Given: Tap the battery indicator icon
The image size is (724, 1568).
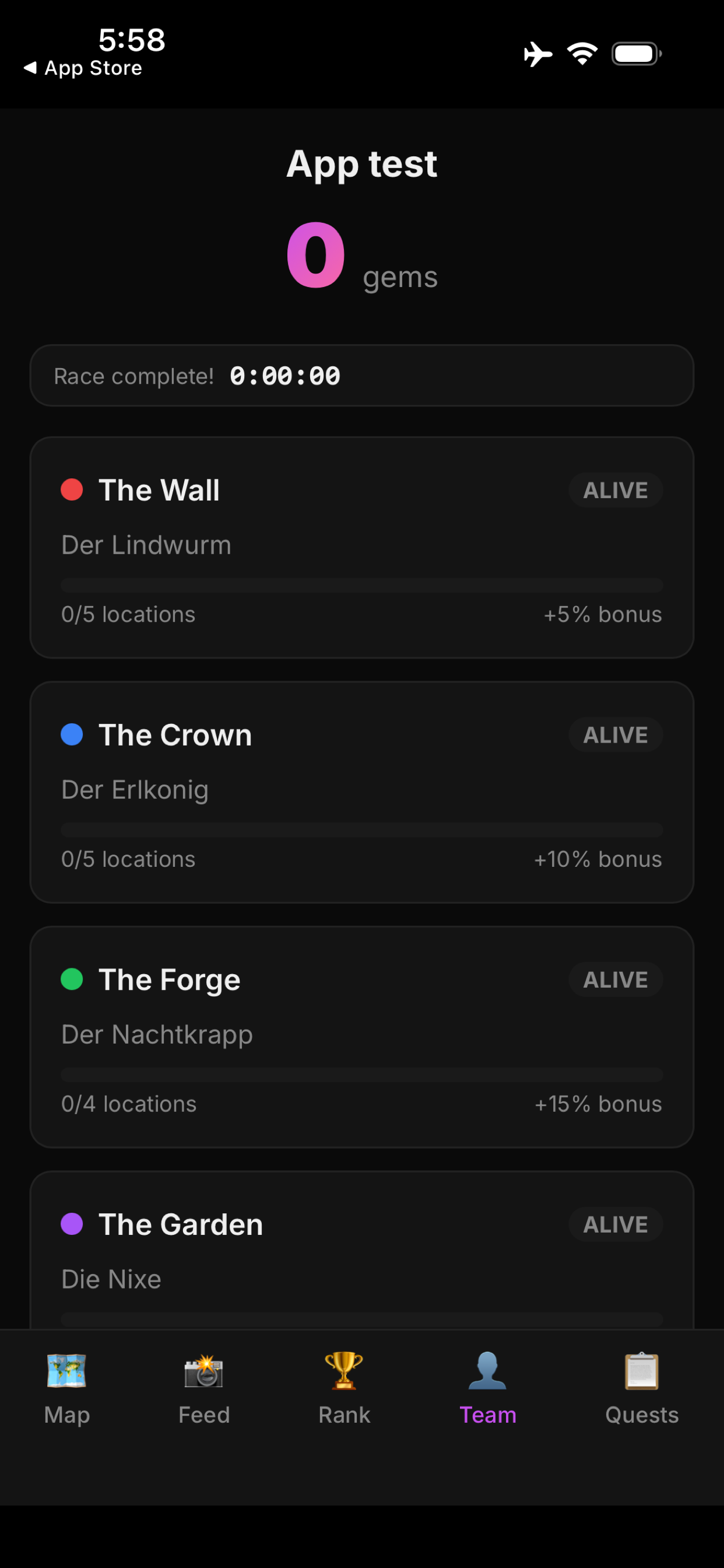Looking at the screenshot, I should (x=637, y=54).
